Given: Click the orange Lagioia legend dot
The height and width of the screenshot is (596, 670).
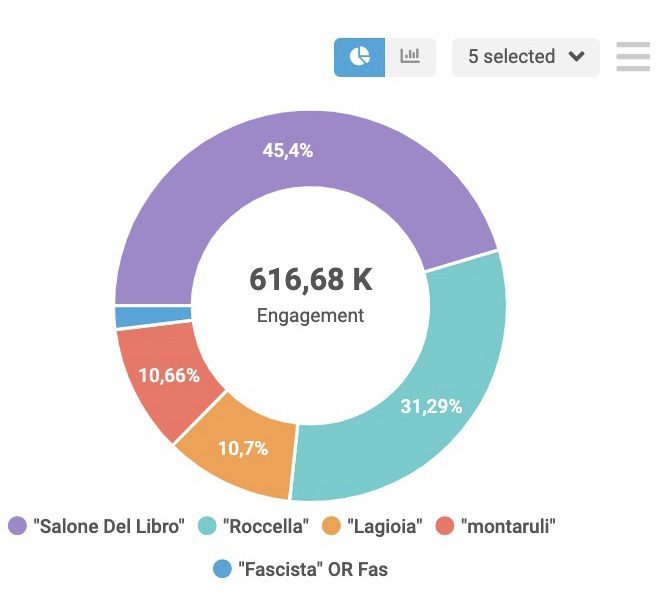Looking at the screenshot, I should point(331,527).
